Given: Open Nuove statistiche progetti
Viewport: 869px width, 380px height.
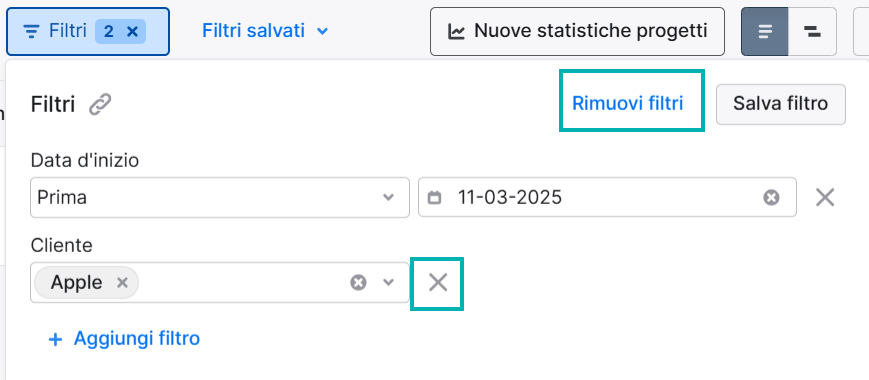Looking at the screenshot, I should click(x=577, y=32).
